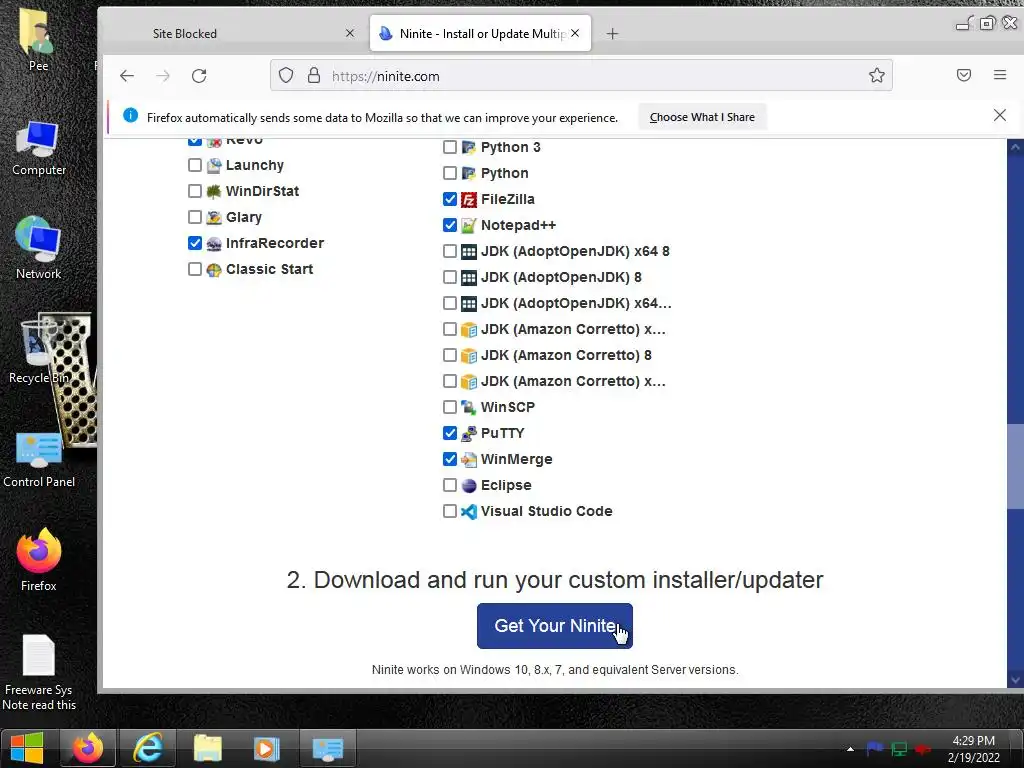Bookmark this page with star icon
The image size is (1024, 768).
pyautogui.click(x=876, y=76)
